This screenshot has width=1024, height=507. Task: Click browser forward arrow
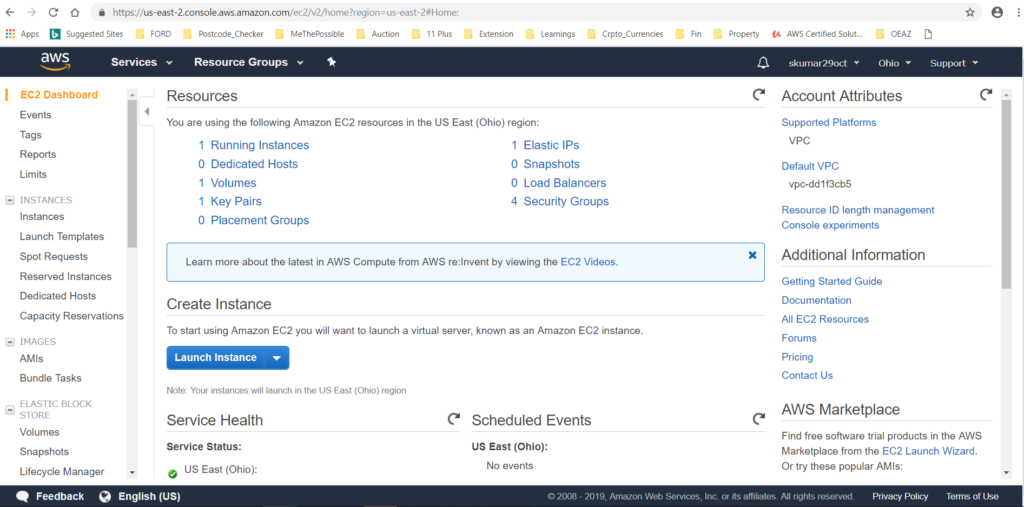[33, 12]
